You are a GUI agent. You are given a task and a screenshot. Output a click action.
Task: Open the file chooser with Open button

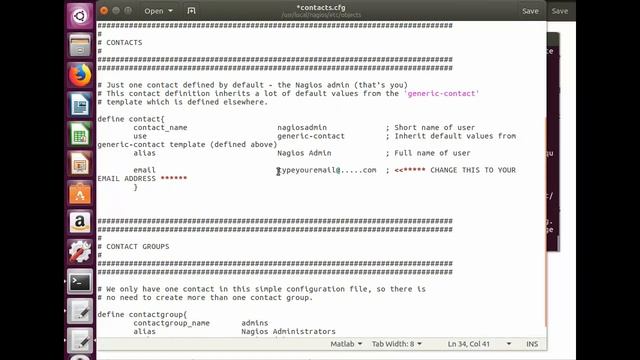click(x=154, y=11)
